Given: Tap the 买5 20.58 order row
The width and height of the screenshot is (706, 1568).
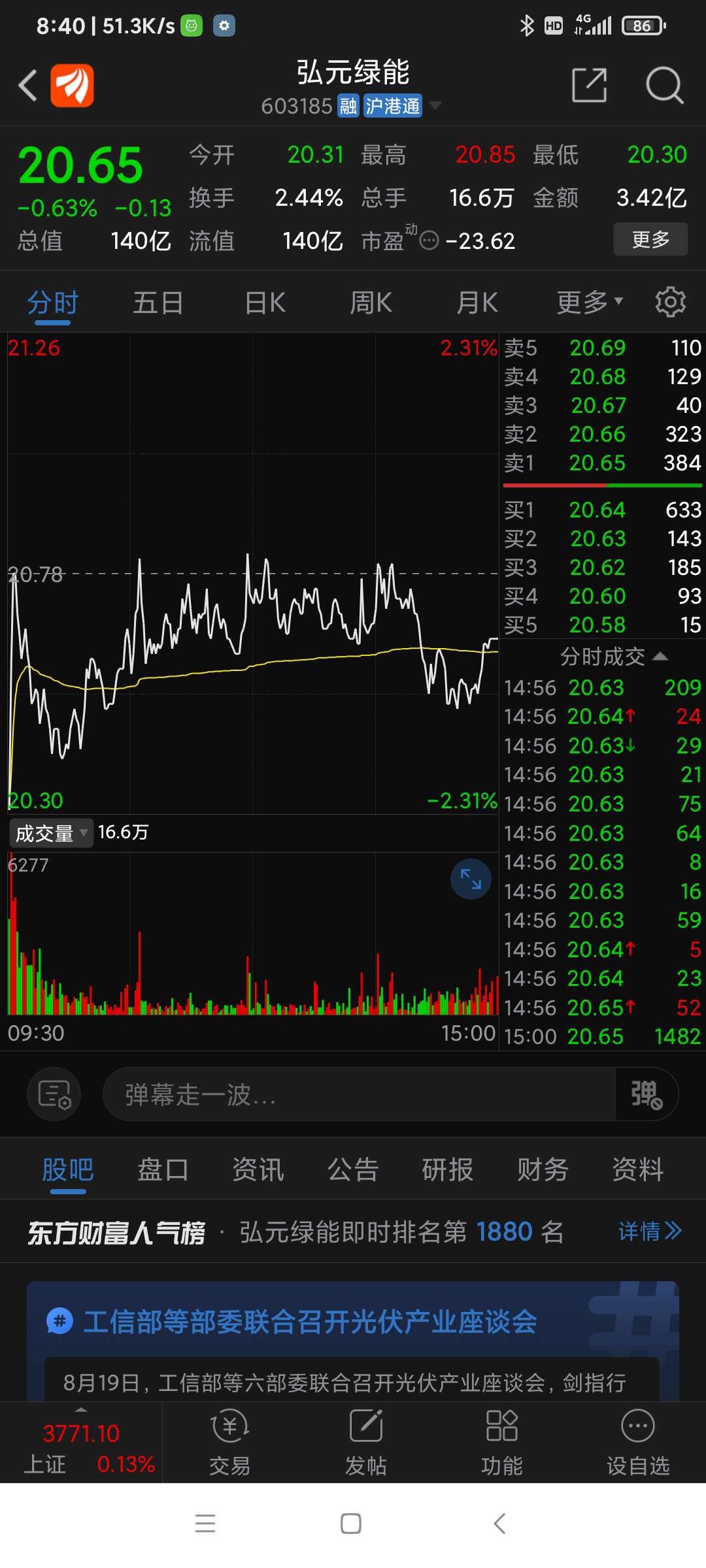Looking at the screenshot, I should coord(603,625).
